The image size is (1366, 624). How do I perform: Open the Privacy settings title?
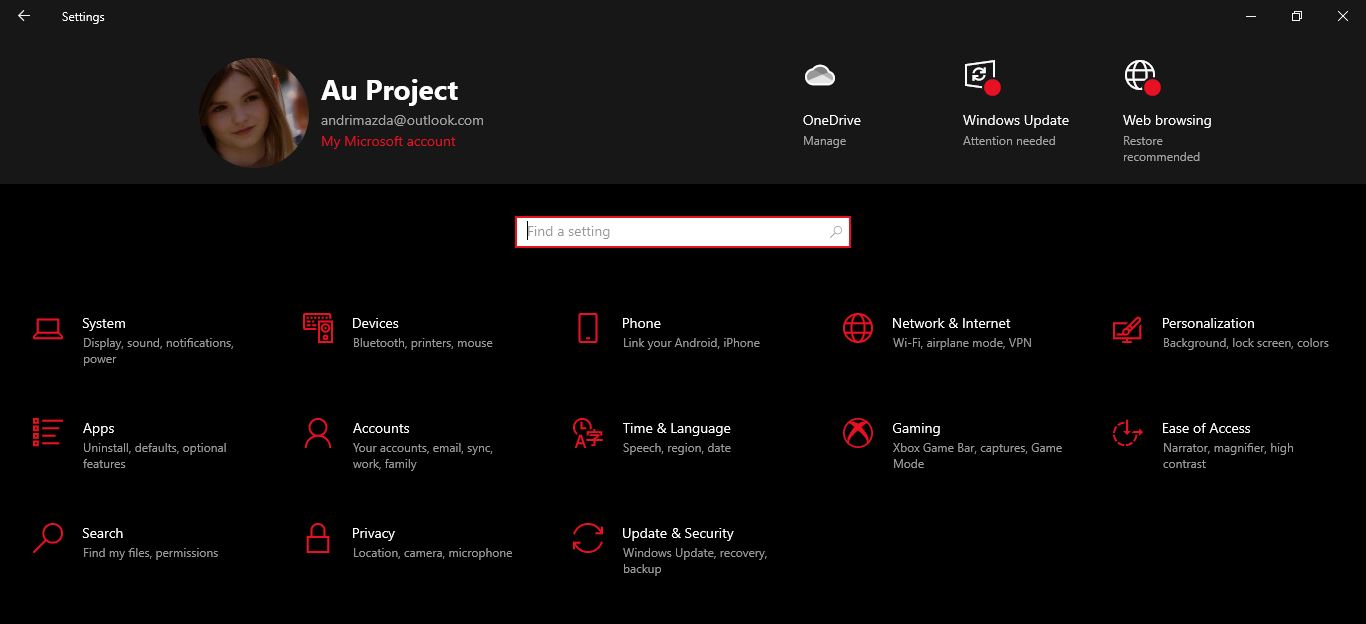tap(373, 534)
